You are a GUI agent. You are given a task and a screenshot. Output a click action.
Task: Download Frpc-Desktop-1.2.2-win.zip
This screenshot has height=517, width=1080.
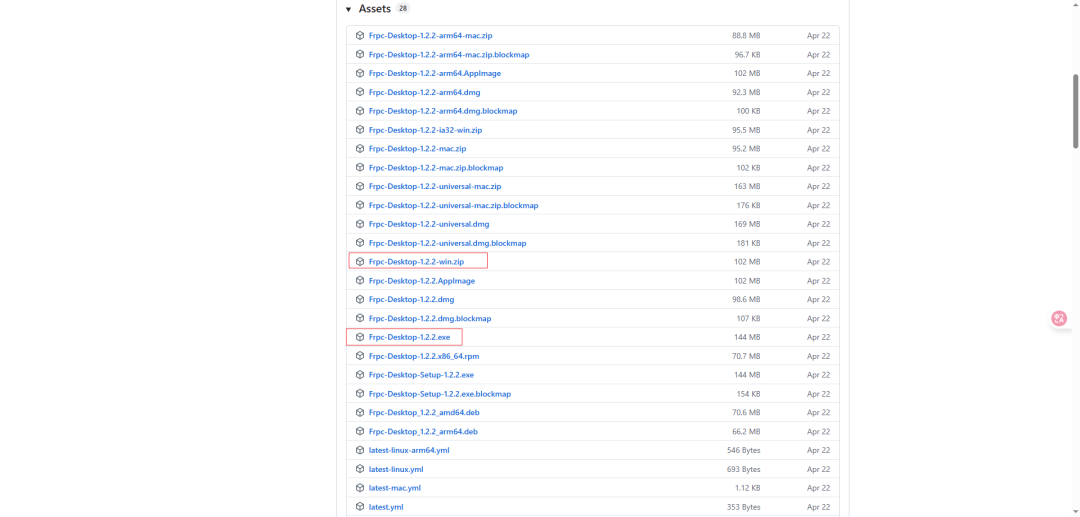point(416,262)
